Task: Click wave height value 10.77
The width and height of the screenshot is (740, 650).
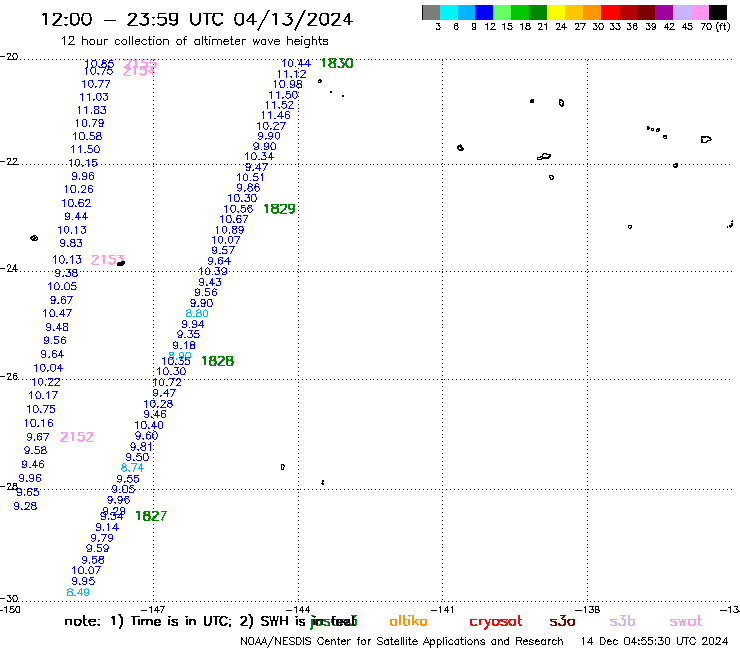Action: pos(96,84)
